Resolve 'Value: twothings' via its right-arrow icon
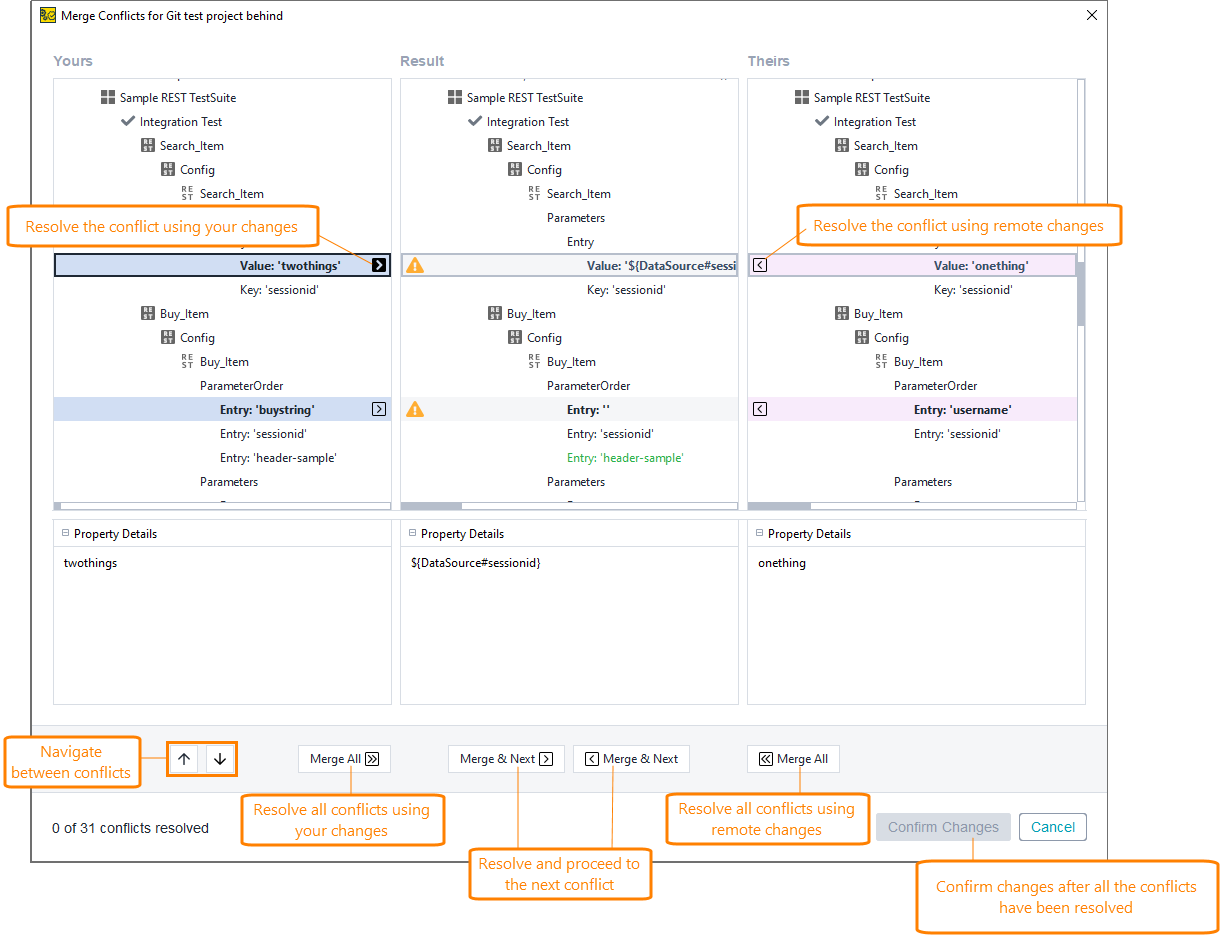 pos(378,265)
